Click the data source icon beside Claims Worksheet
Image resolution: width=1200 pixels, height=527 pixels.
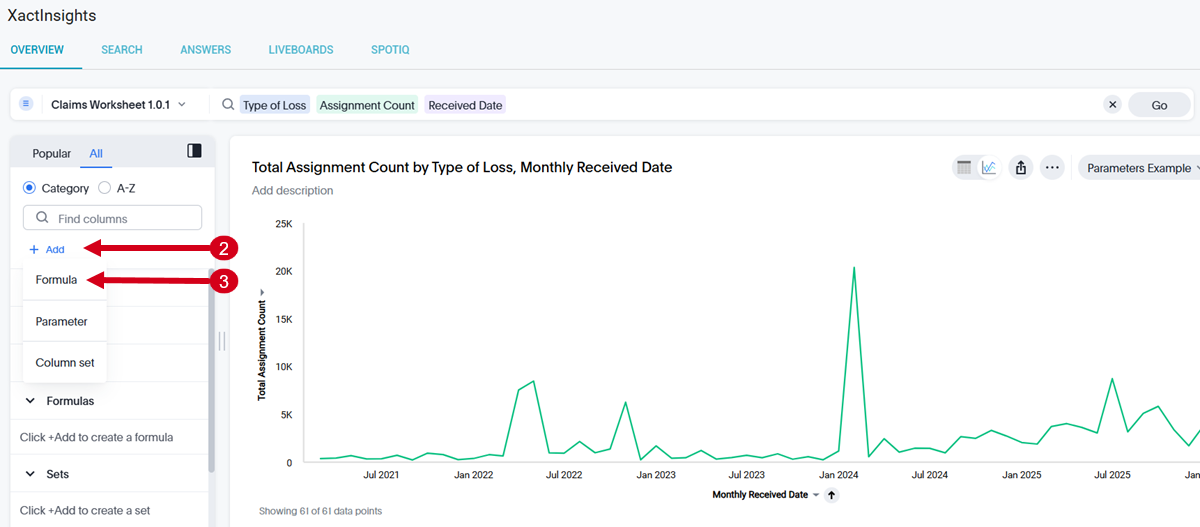coord(27,104)
